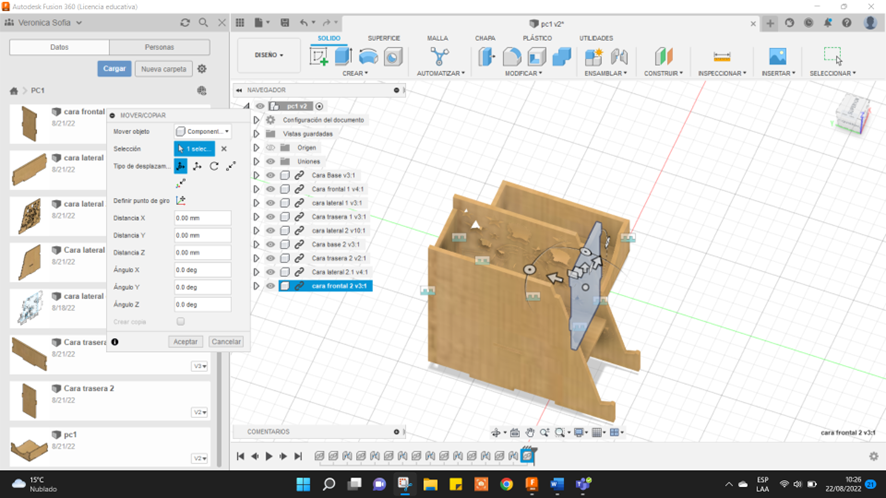
Task: Select the Press Pull tool in Modificar
Action: tap(487, 57)
